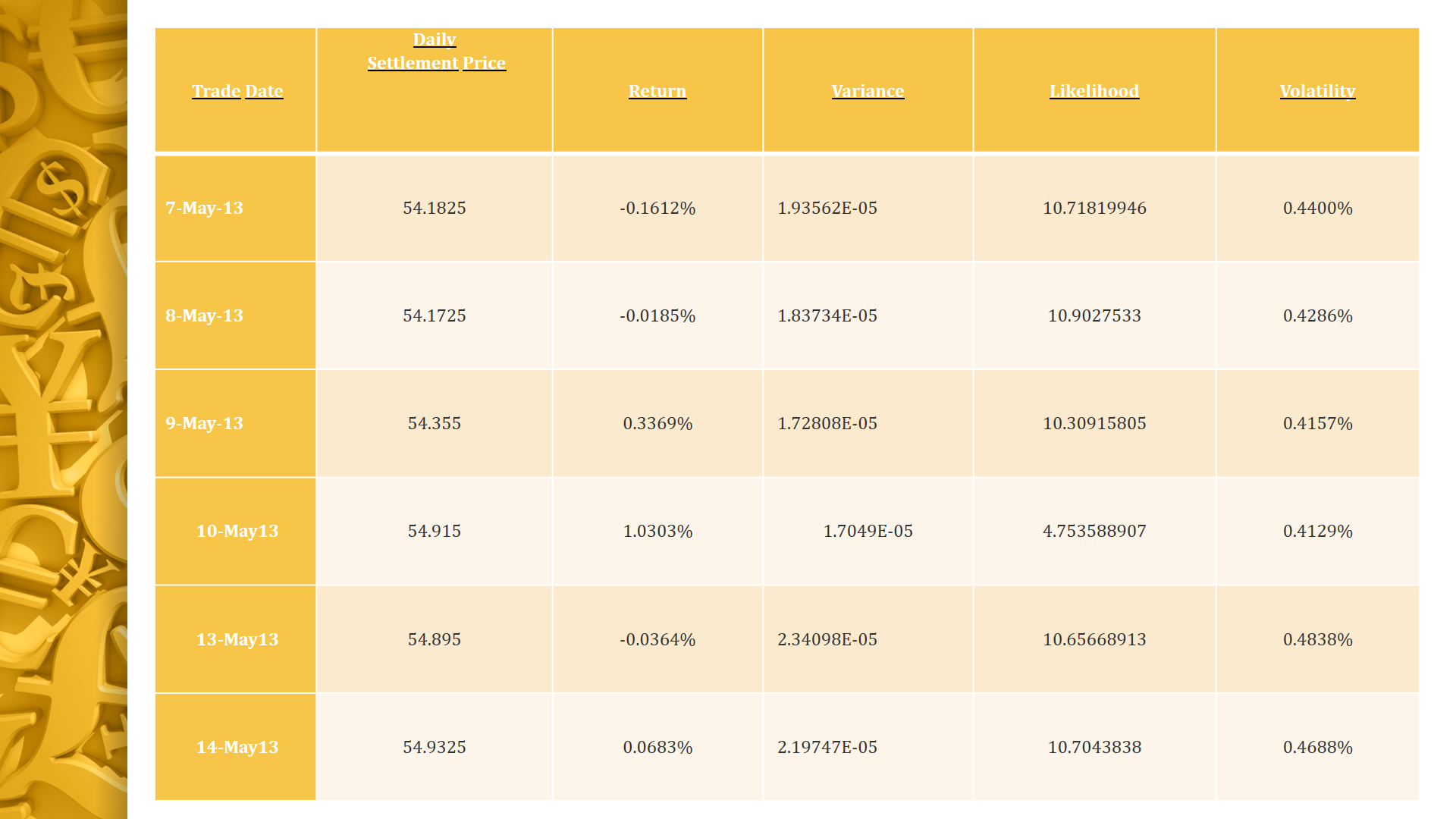Viewport: 1456px width, 819px height.
Task: Click the Trade Date column header
Action: tap(237, 91)
